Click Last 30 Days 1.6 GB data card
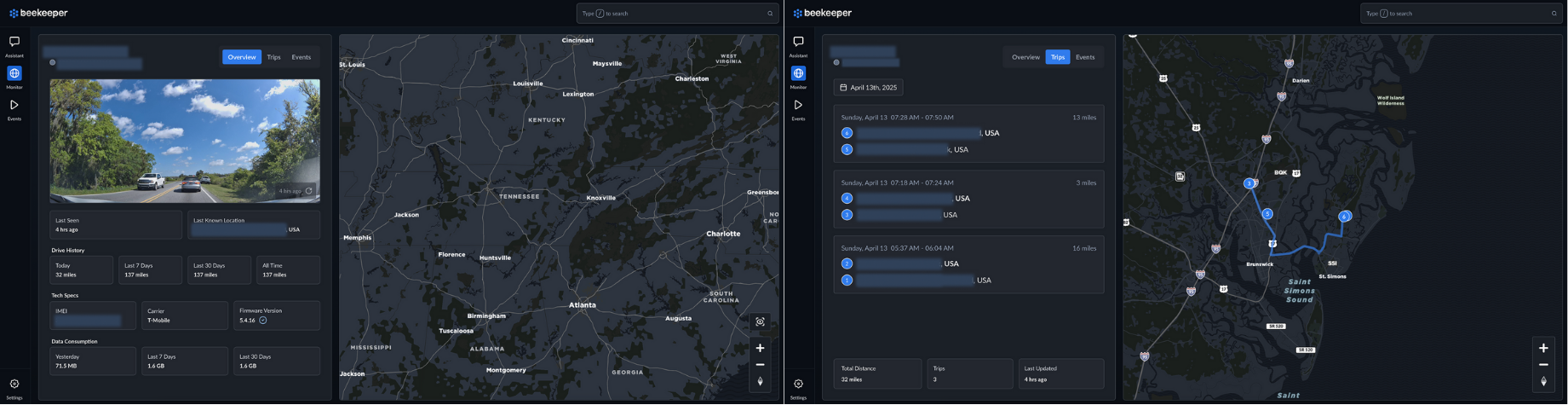Screen dimensions: 1568x405 click(277, 362)
